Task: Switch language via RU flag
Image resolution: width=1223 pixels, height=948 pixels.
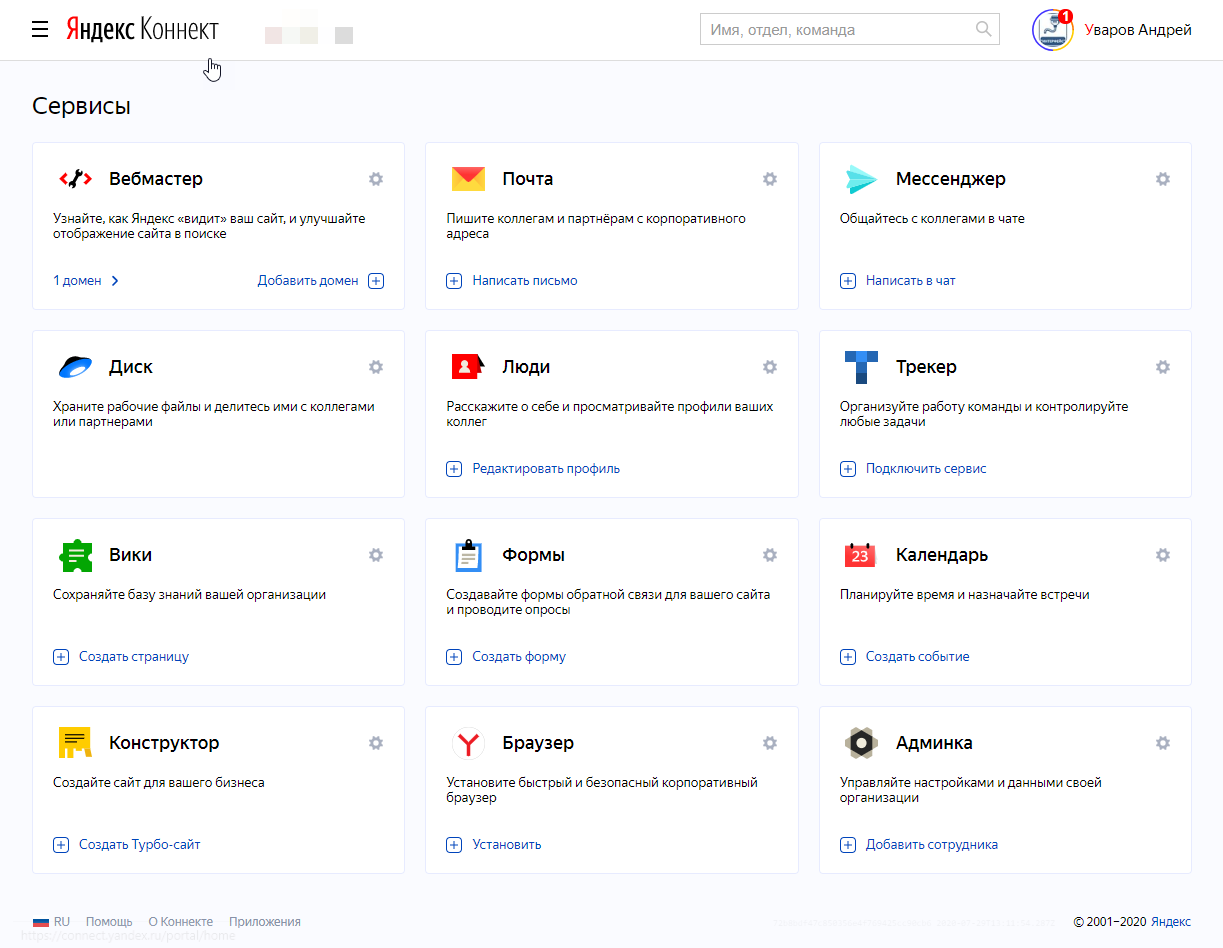Action: click(x=51, y=922)
